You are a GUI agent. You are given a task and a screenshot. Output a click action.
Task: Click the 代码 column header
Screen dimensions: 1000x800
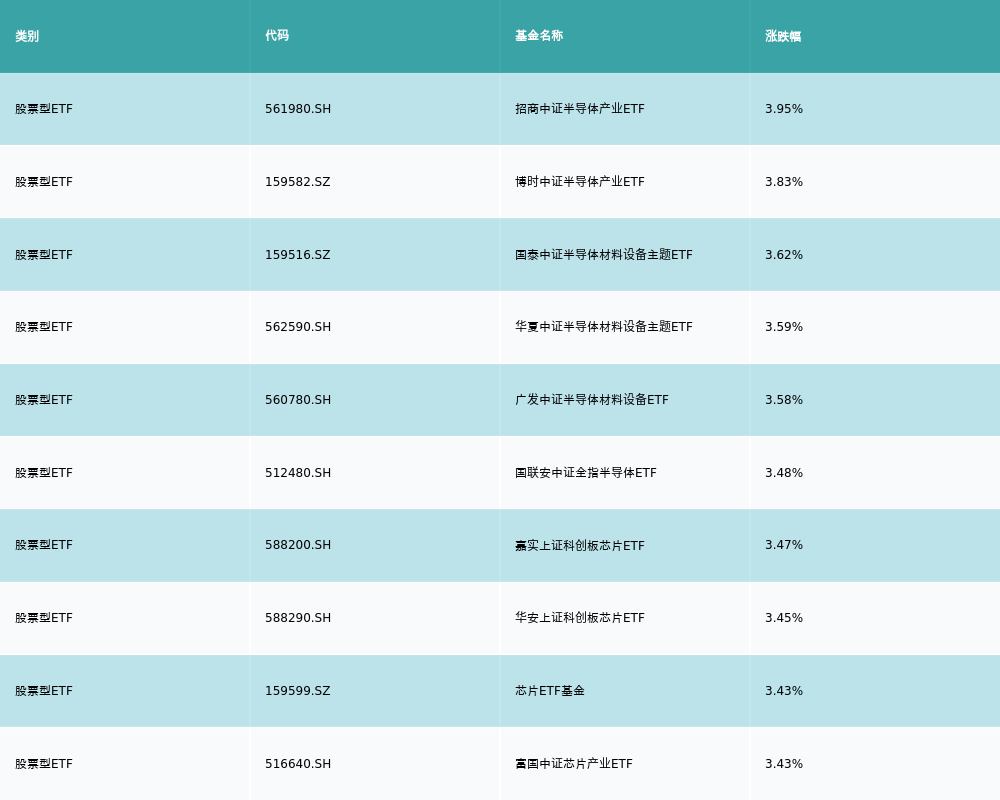point(277,36)
